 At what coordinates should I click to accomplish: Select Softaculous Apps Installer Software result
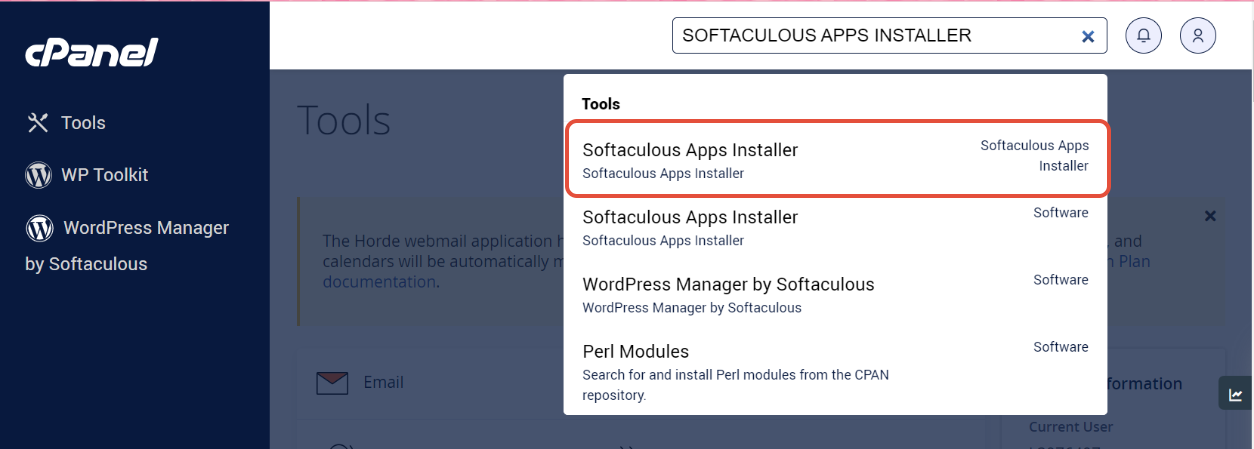coord(836,227)
